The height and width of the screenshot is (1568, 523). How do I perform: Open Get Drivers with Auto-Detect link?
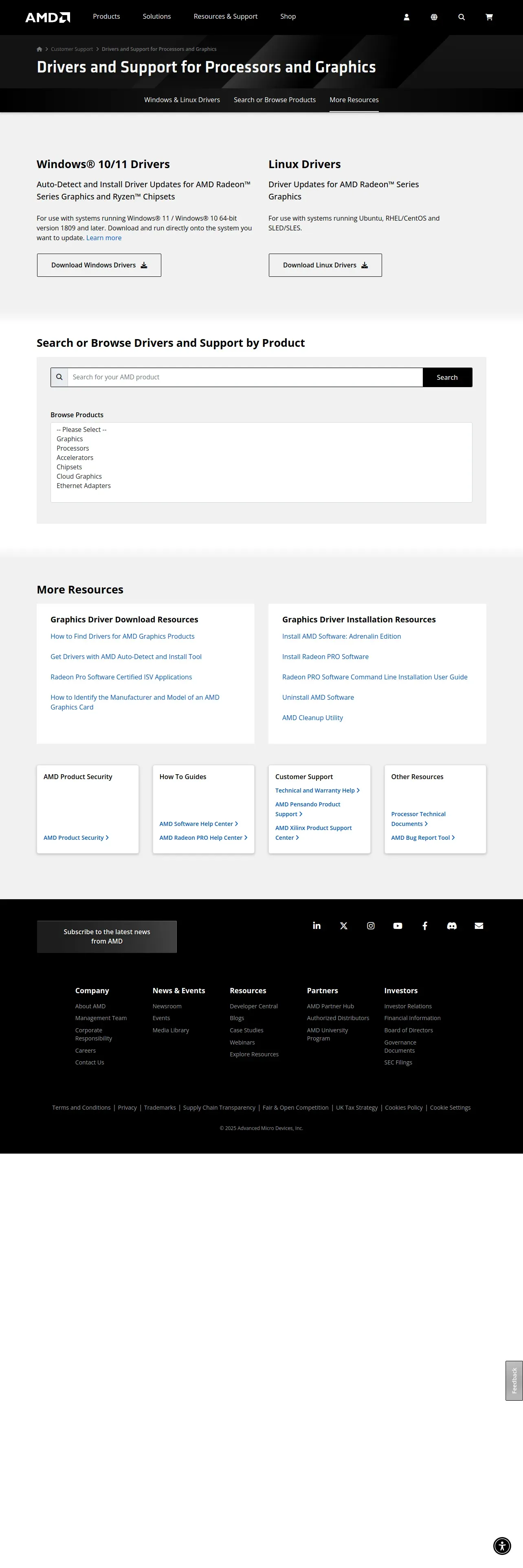[126, 657]
